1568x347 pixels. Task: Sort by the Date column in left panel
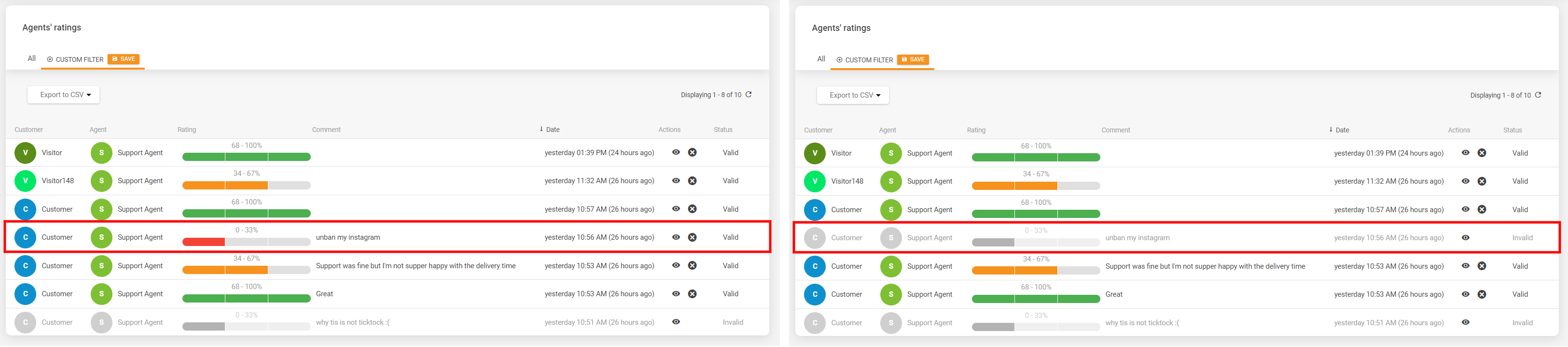552,130
